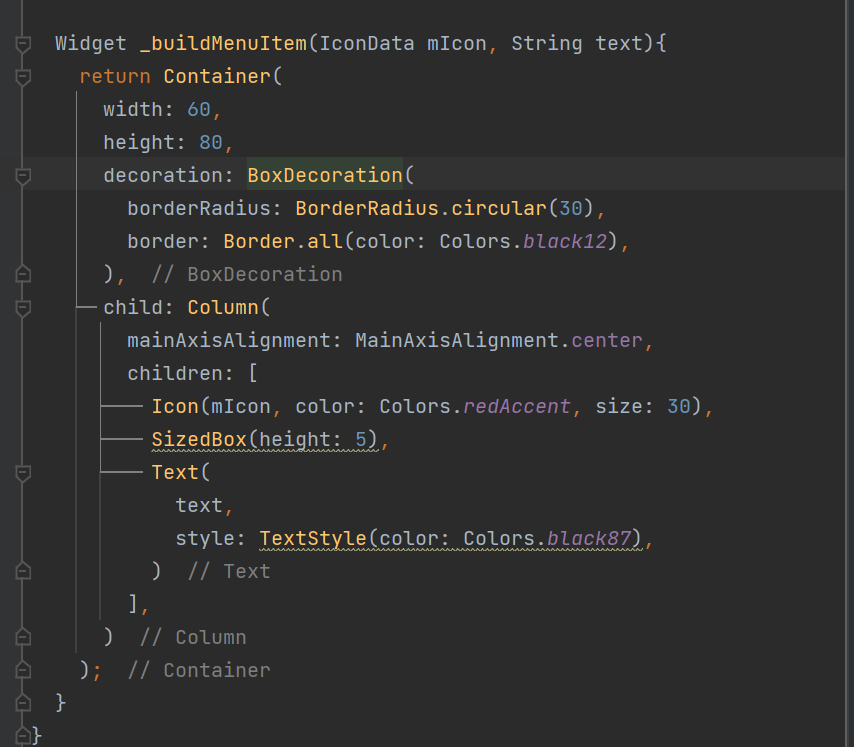Click the fold end marker at // Column
The image size is (854, 747).
(x=23, y=637)
